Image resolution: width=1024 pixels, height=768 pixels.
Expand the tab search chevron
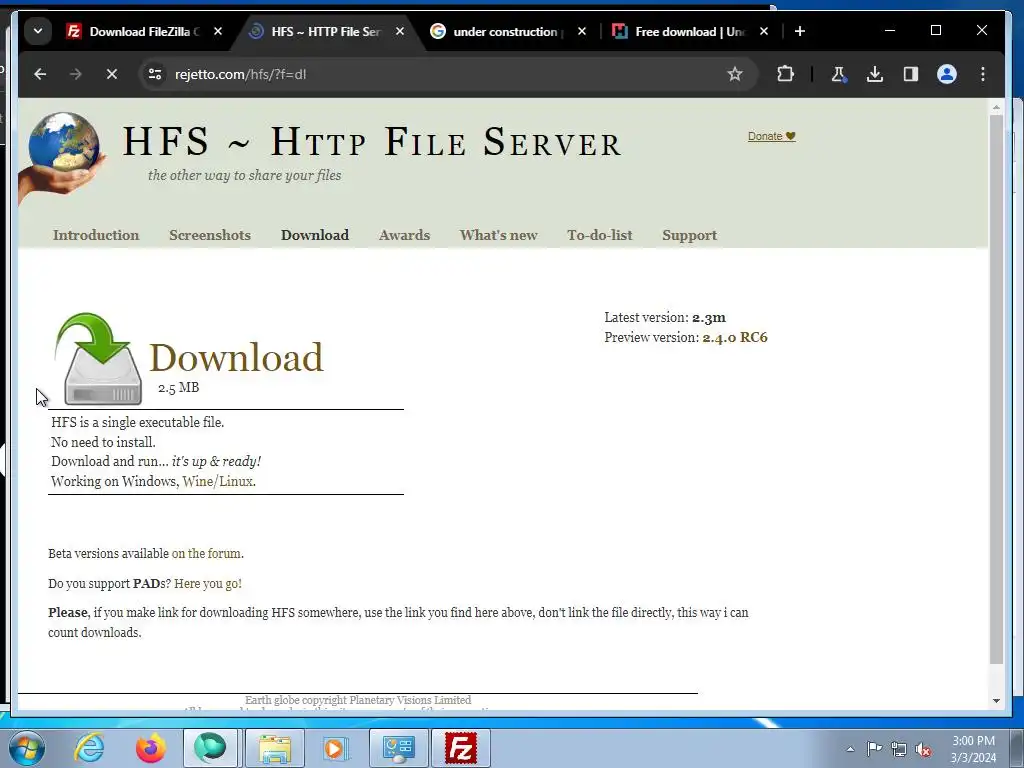pos(38,31)
